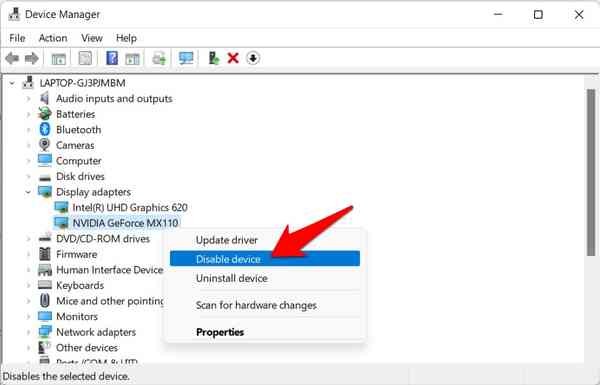Go forward with the toolbar forward arrow
The height and width of the screenshot is (385, 600).
point(31,59)
